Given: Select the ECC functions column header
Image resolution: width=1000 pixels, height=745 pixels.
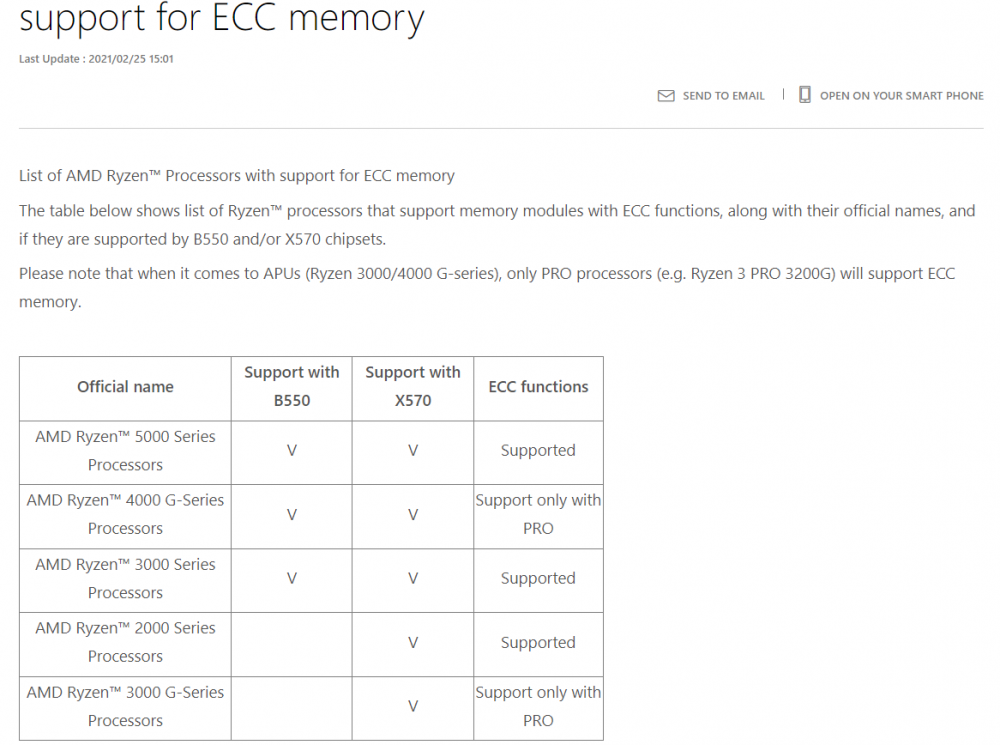Looking at the screenshot, I should click(x=538, y=387).
